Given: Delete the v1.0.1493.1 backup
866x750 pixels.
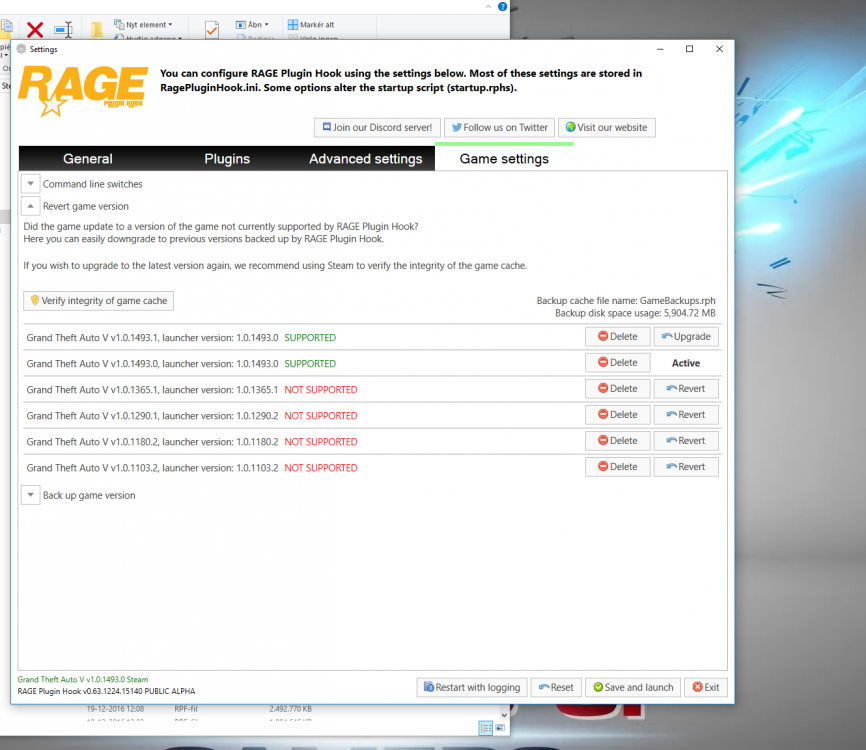Looking at the screenshot, I should click(x=617, y=337).
